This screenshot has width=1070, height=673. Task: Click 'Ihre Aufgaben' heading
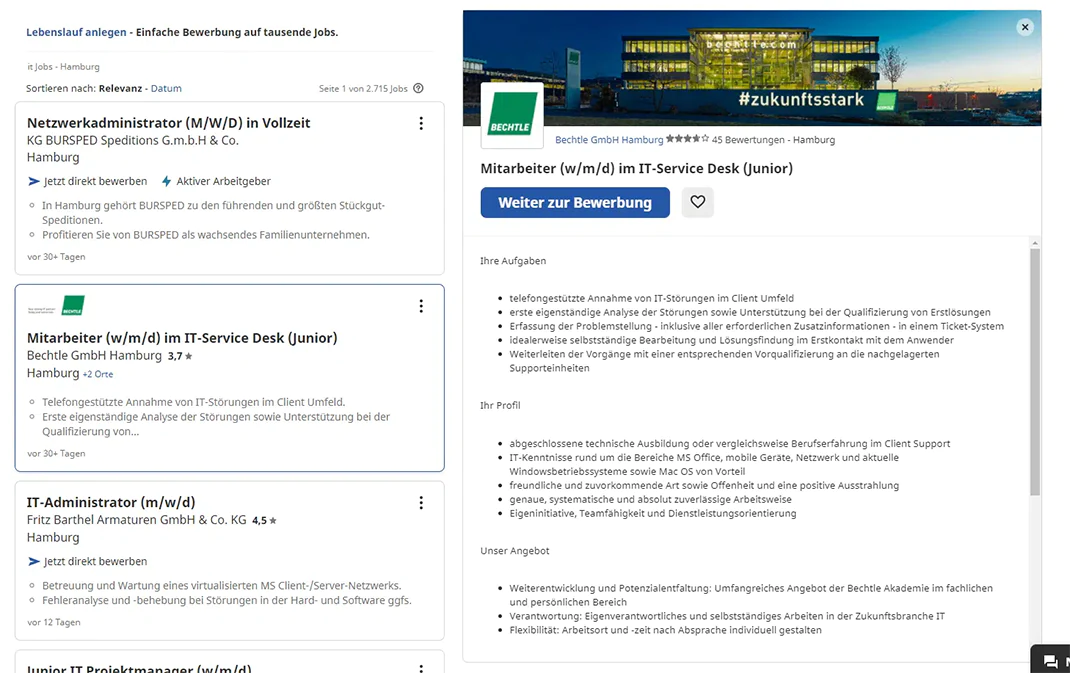[x=513, y=261]
